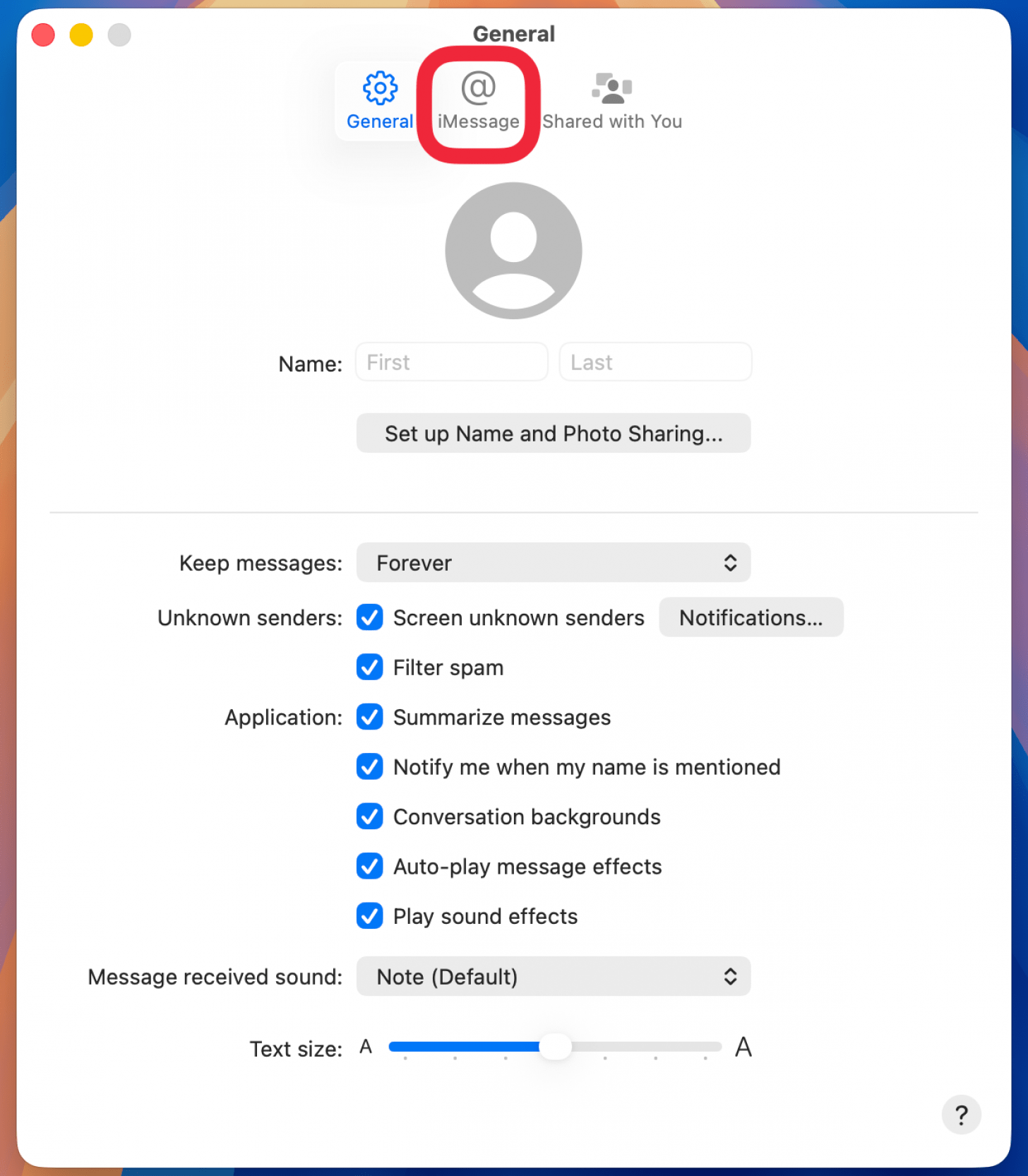Image resolution: width=1028 pixels, height=1176 pixels.
Task: Open help with the question mark button
Action: (961, 1115)
